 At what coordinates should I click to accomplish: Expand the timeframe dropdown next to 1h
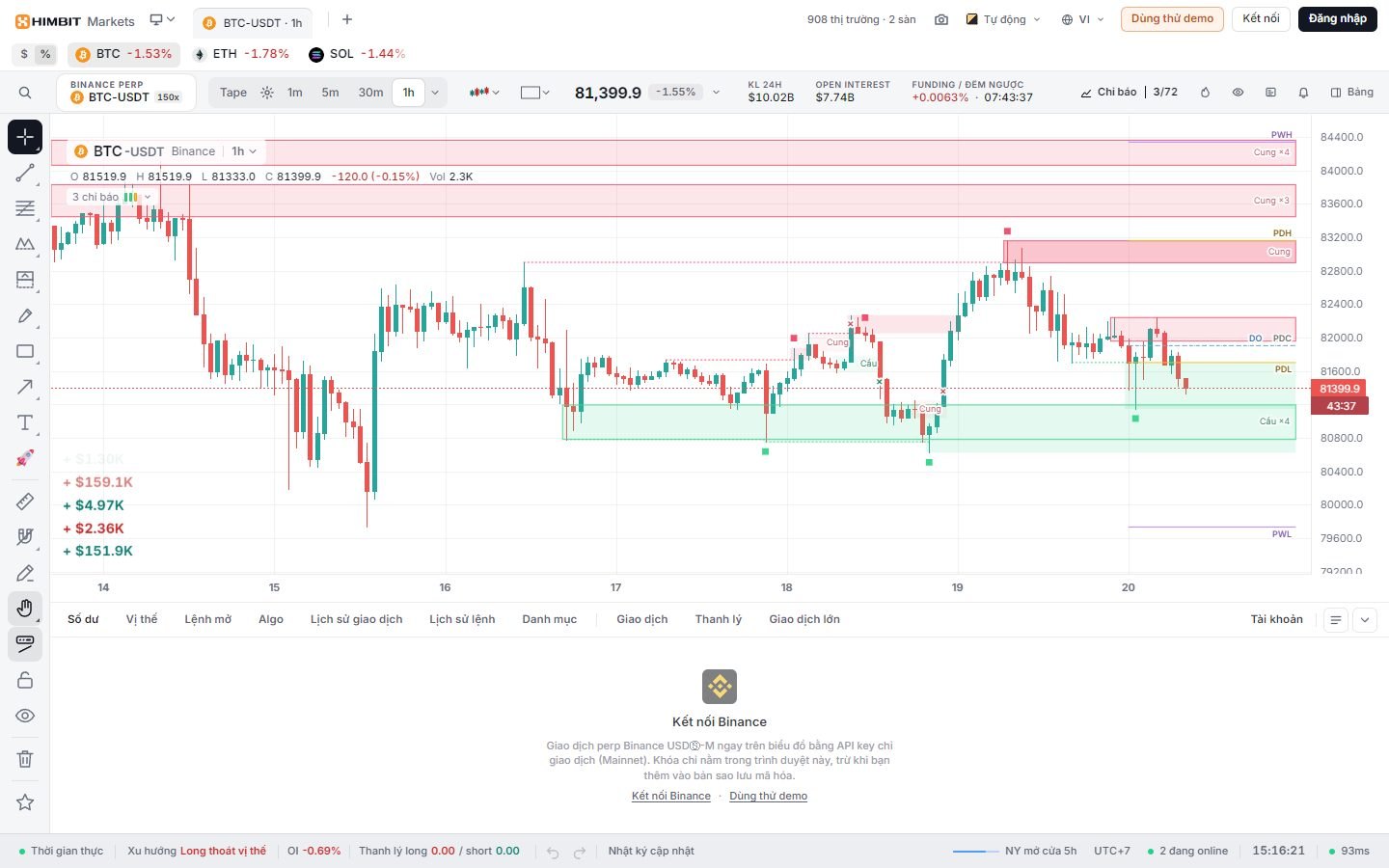(x=435, y=93)
